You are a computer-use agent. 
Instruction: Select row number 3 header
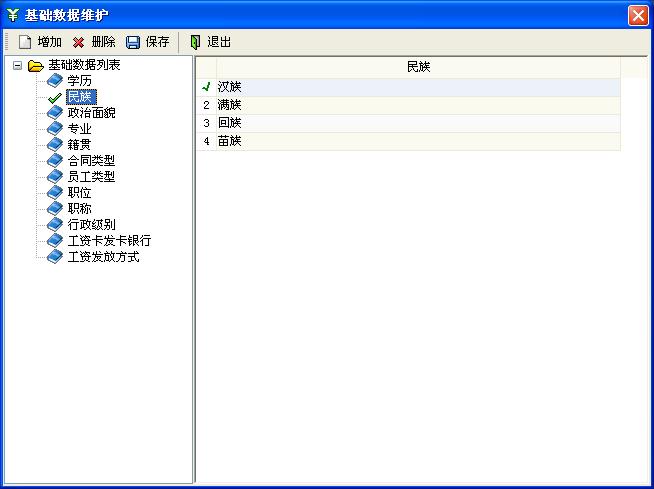(206, 123)
